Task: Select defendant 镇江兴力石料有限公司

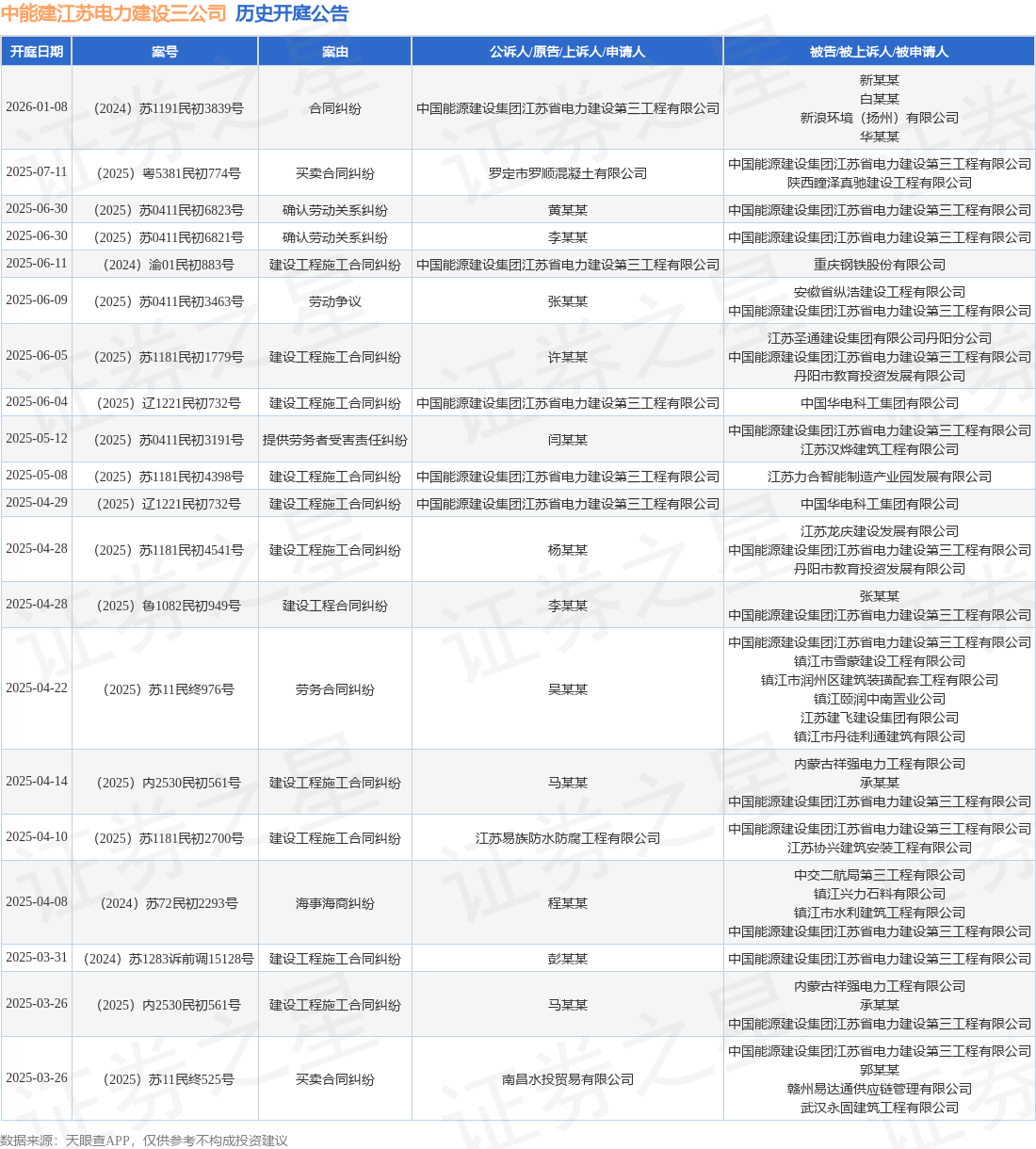Action: pos(880,894)
